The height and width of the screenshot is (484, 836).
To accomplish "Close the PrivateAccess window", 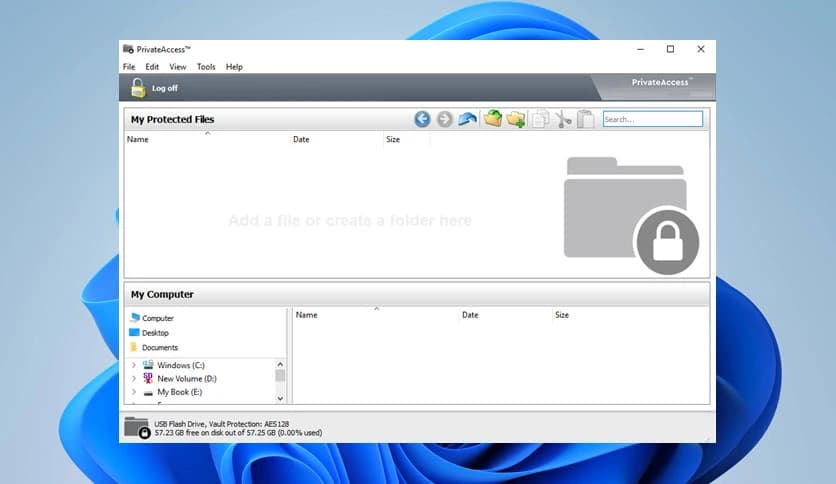I will coord(701,49).
